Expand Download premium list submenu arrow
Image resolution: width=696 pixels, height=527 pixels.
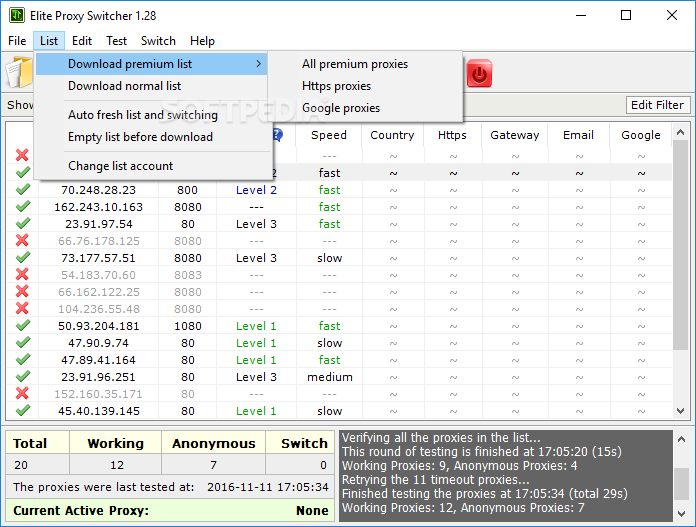coord(258,64)
